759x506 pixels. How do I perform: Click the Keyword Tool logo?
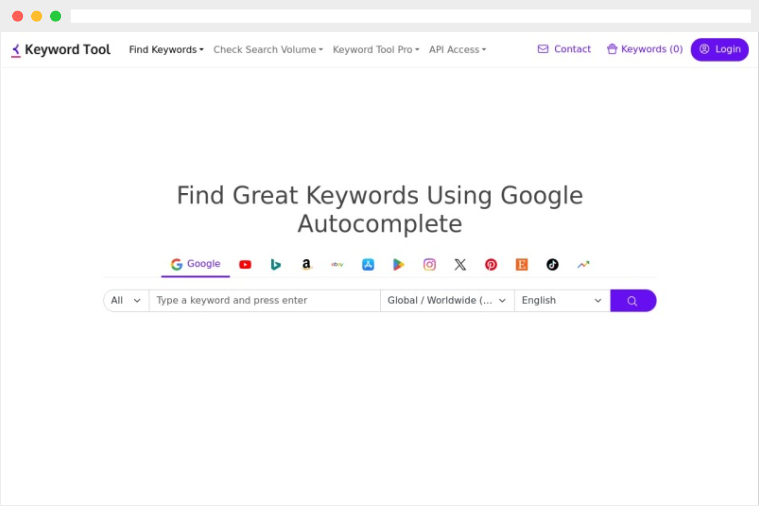tap(61, 49)
